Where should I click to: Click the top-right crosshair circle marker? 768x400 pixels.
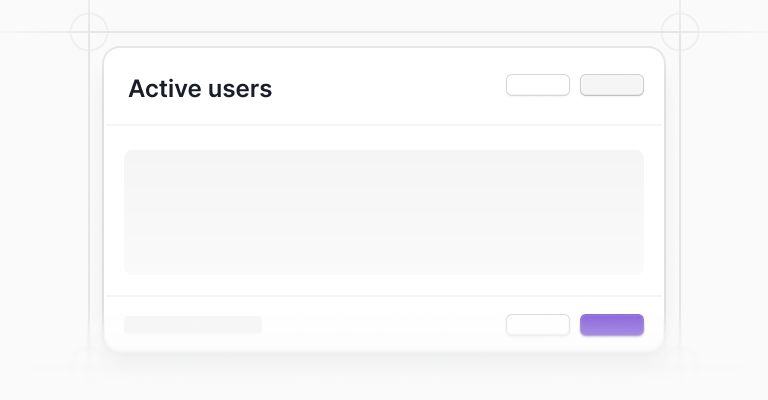(680, 32)
